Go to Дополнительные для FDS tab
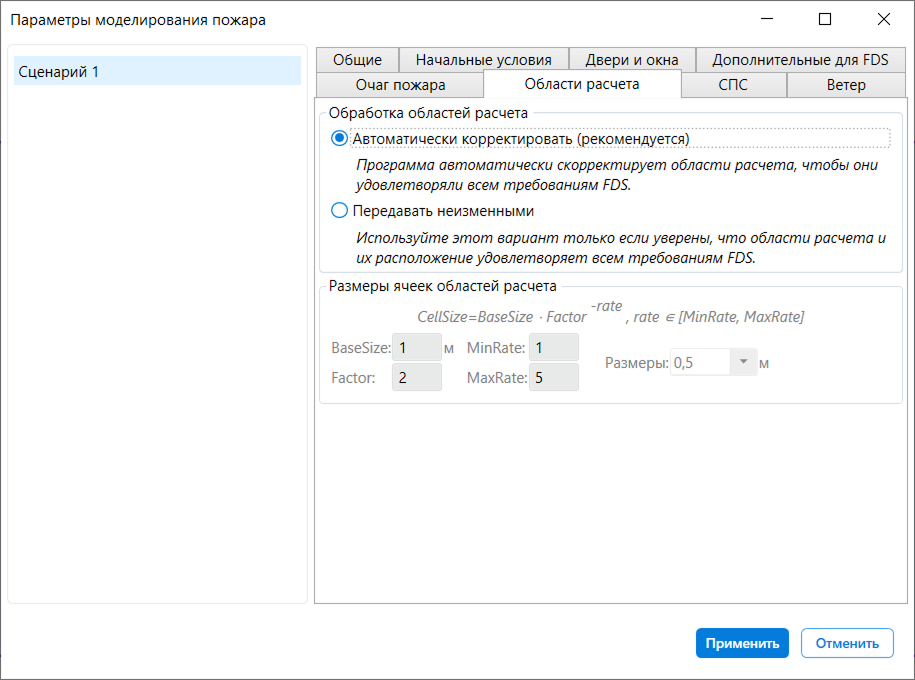Viewport: 915px width, 680px height. click(800, 60)
